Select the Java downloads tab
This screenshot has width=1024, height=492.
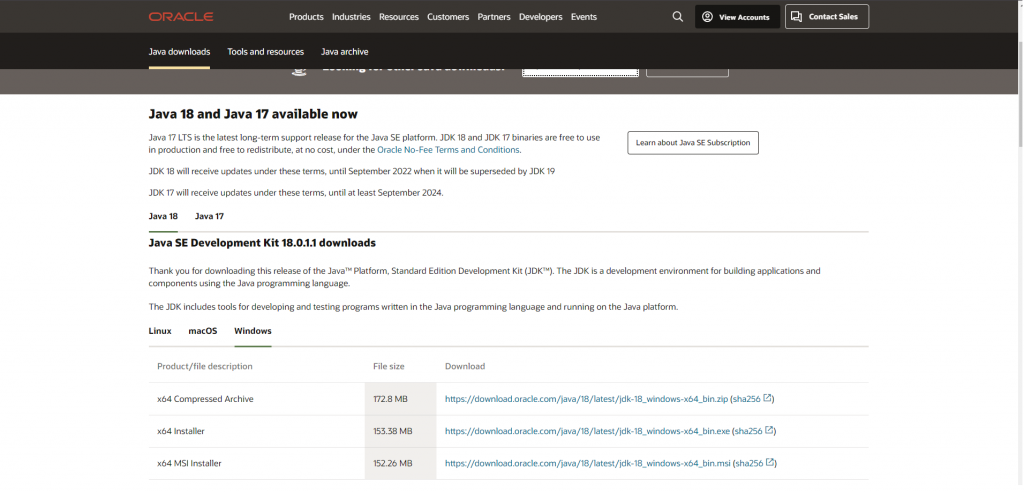pos(180,52)
